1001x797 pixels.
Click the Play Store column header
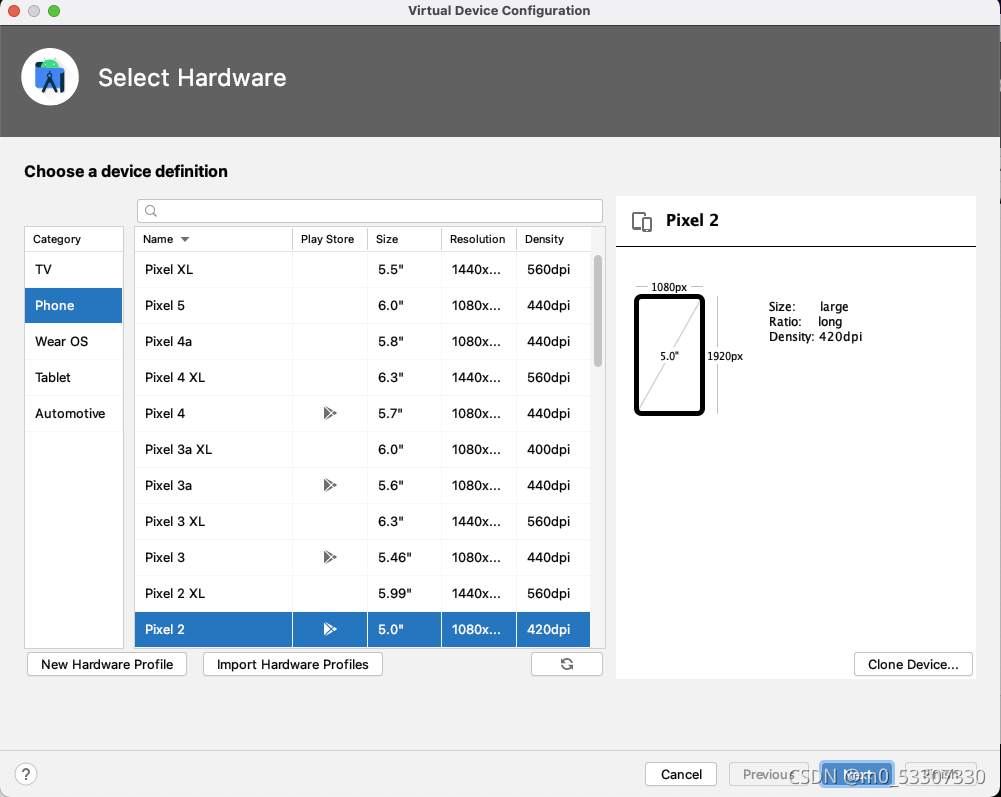coord(329,239)
